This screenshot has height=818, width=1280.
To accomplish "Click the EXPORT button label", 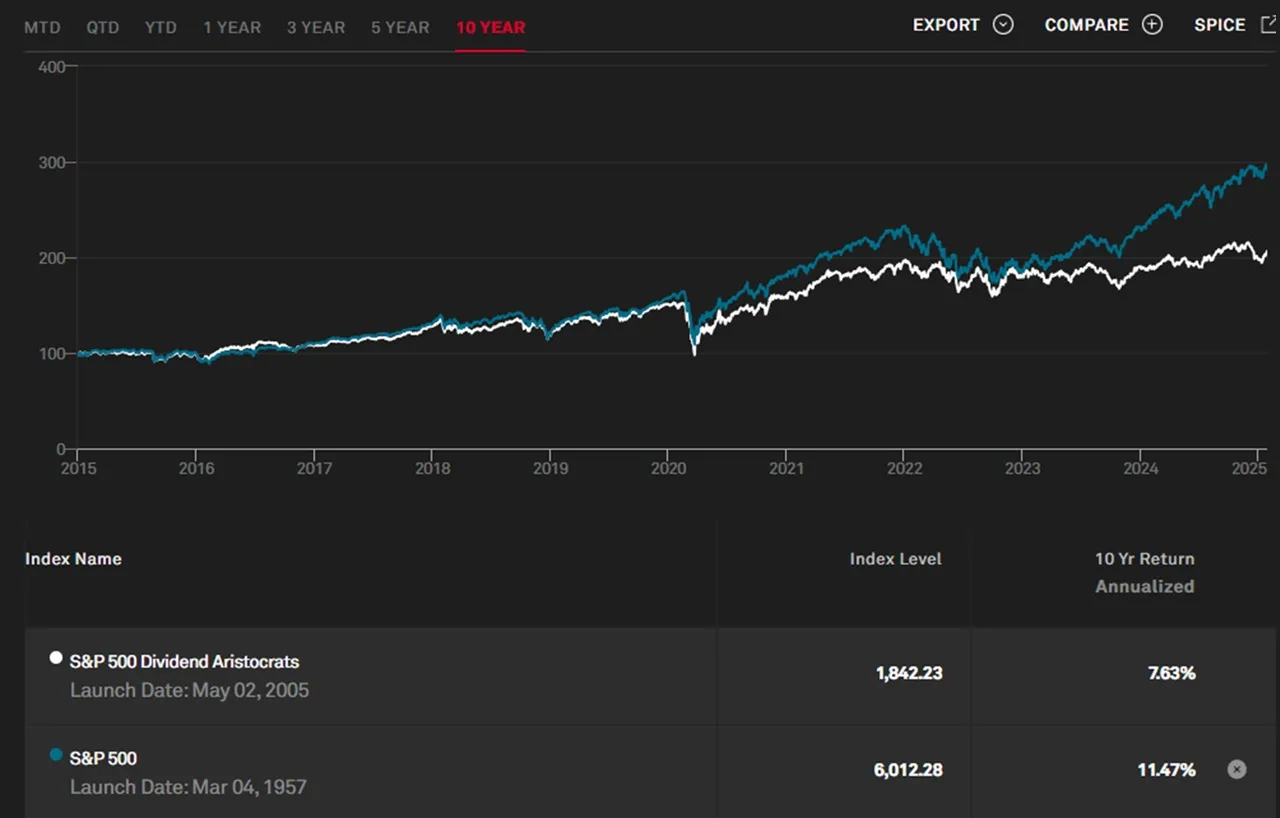I will pos(946,25).
